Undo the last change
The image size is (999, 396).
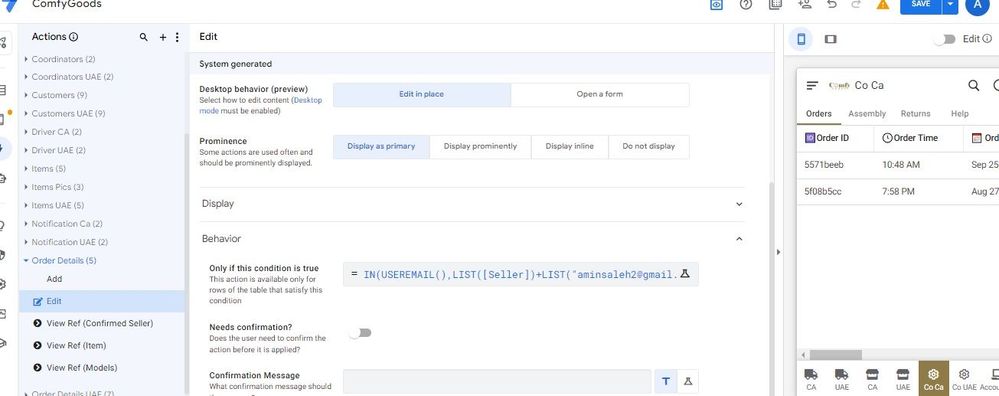831,4
